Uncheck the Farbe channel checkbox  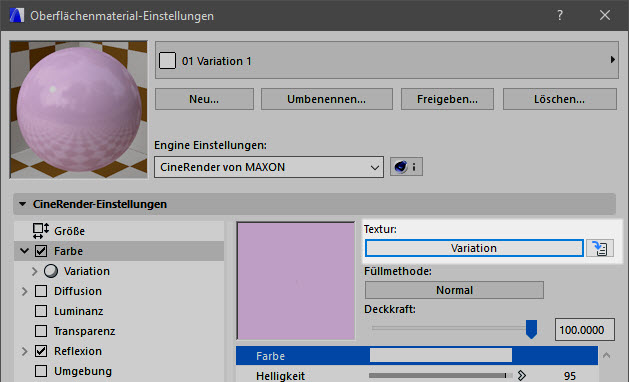(41, 251)
